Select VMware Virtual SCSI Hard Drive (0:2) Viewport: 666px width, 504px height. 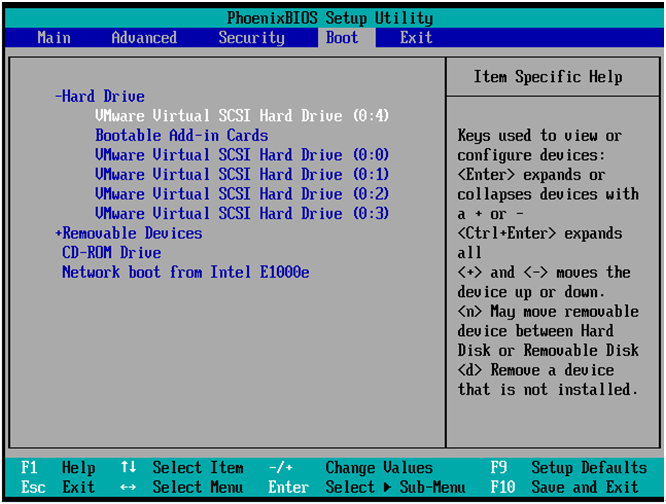[x=242, y=194]
